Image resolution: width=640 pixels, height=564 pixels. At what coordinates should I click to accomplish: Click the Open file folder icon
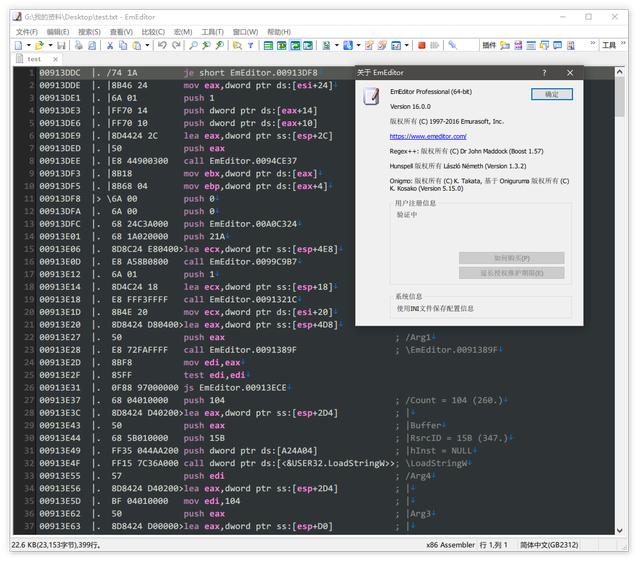click(x=39, y=45)
